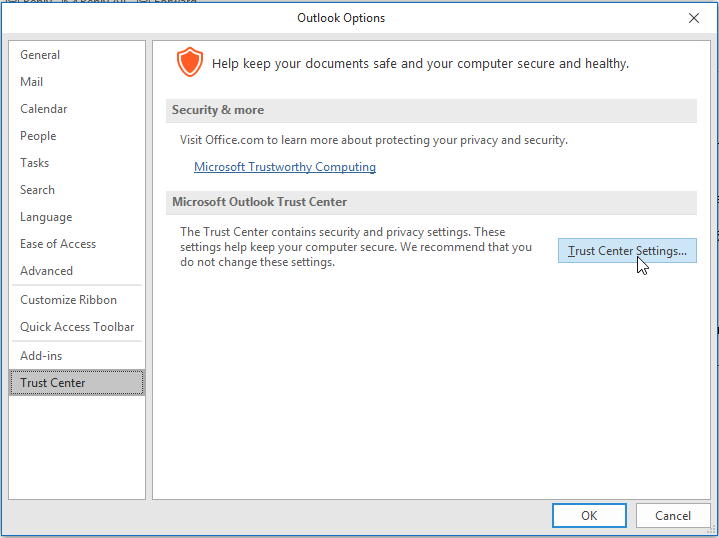This screenshot has width=719, height=538.
Task: Open the Add-ins options page
Action: tap(41, 356)
